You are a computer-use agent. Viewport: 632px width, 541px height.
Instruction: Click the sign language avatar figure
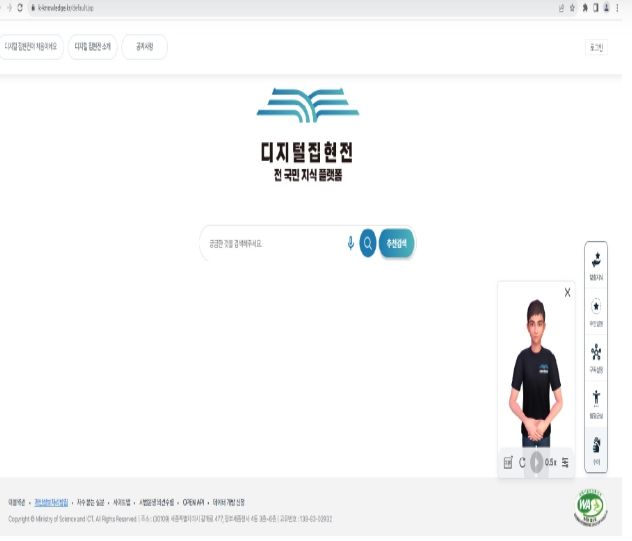(536, 373)
